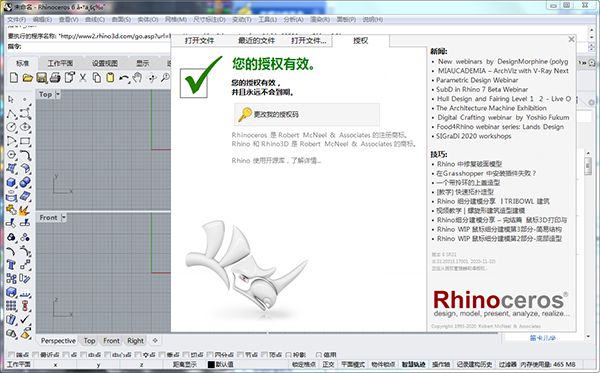Image resolution: width=600 pixels, height=373 pixels.
Task: Open the 文件(F) menu
Action: pos(16,20)
